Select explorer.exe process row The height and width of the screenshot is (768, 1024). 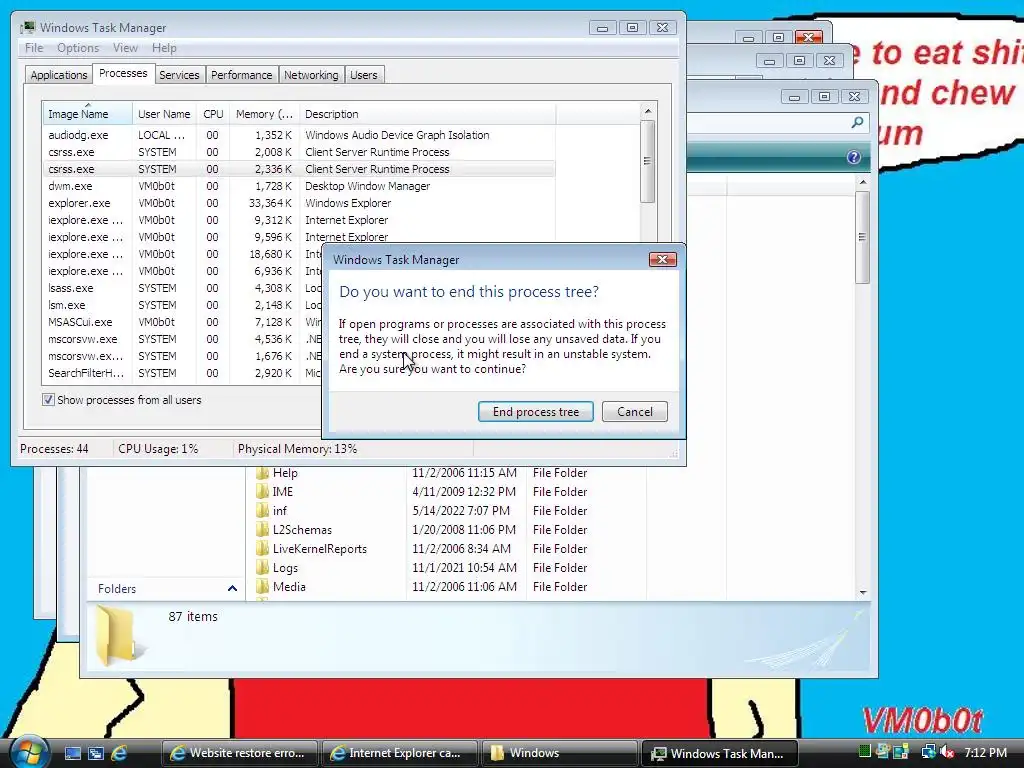(x=299, y=203)
